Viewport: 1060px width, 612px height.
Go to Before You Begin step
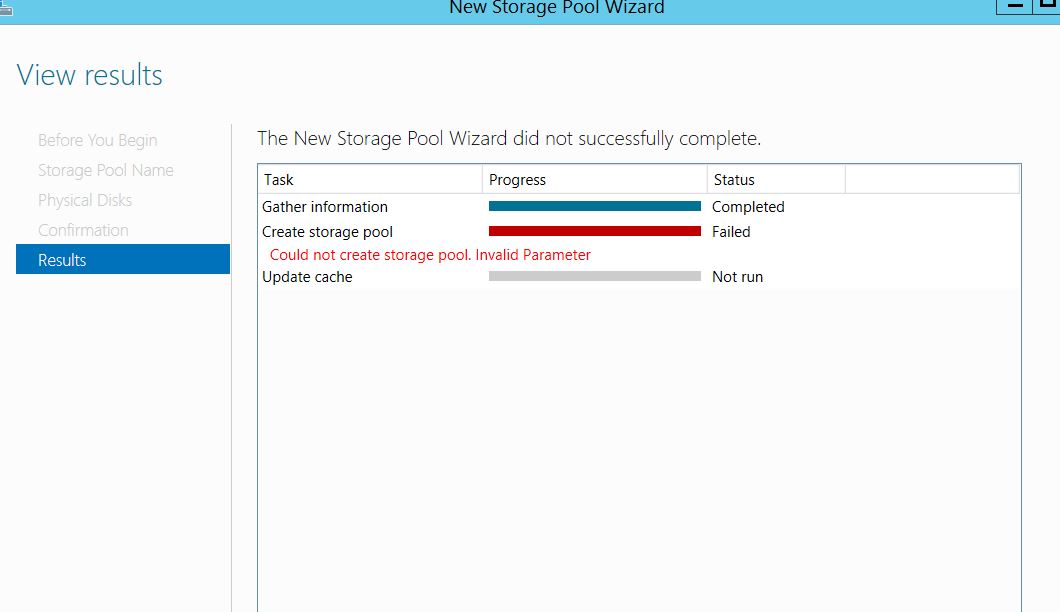coord(97,140)
